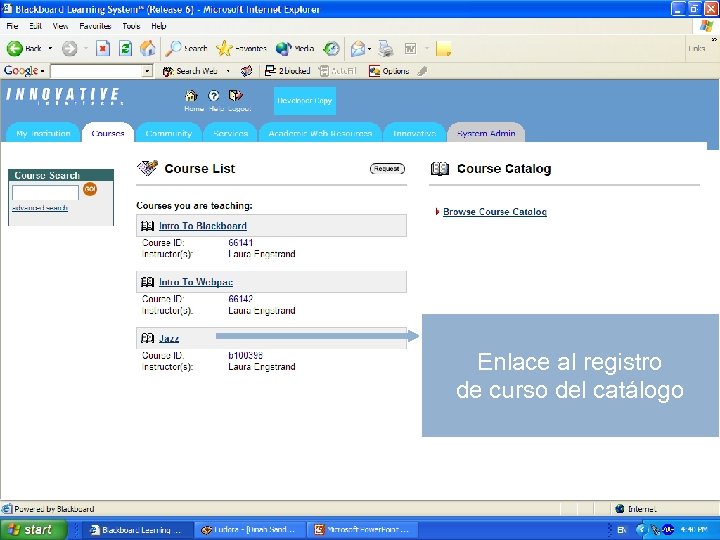Open the Favorites menu
720x540 pixels.
[95, 26]
